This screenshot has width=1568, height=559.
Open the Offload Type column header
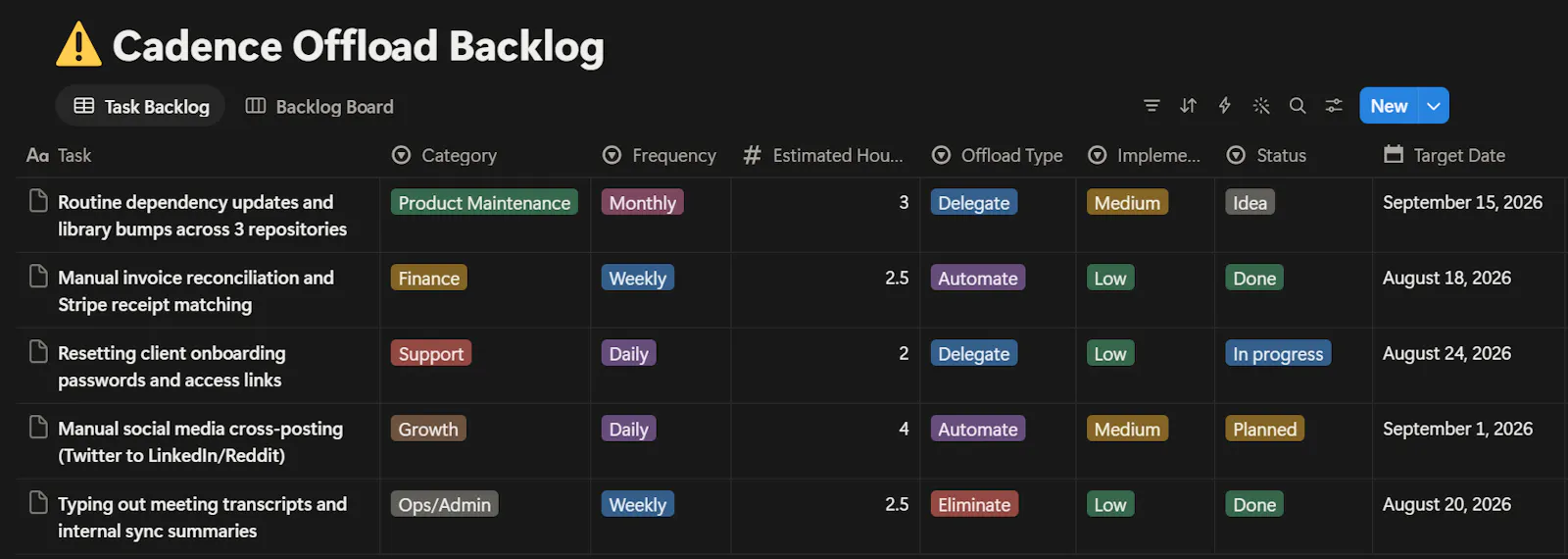[x=997, y=155]
